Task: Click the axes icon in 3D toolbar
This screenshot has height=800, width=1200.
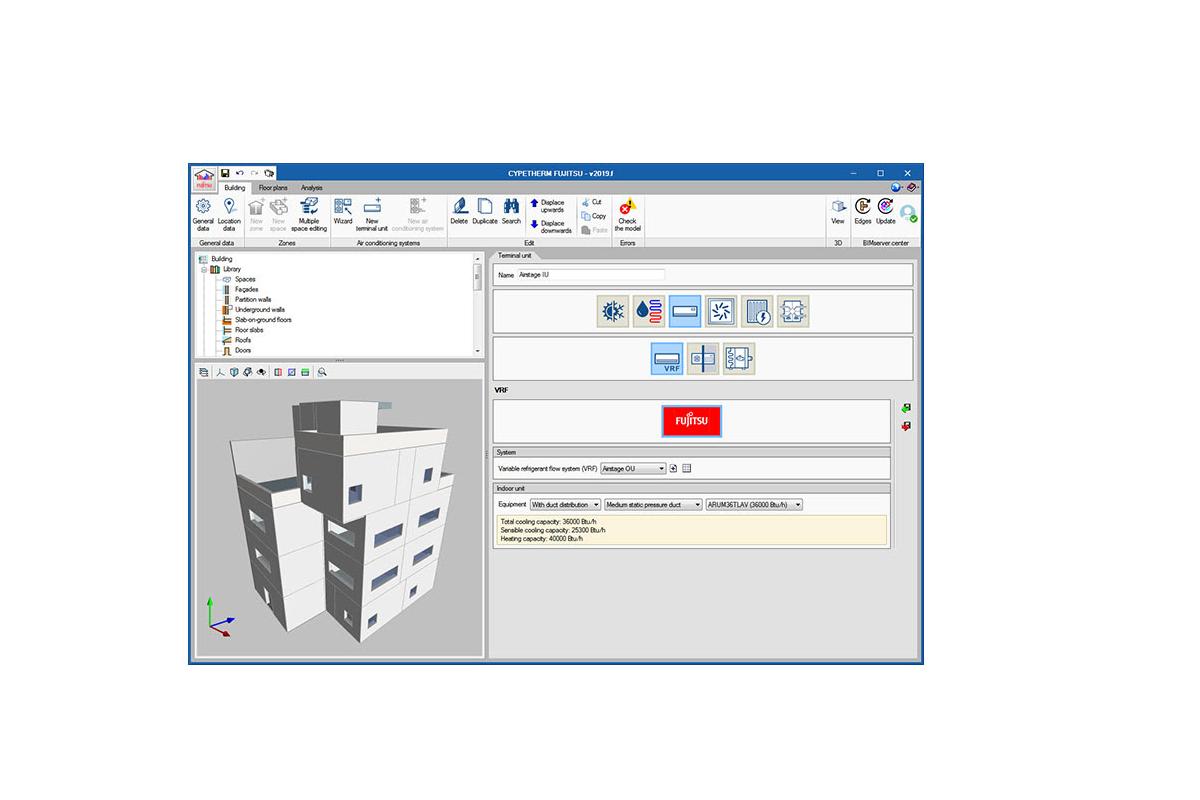Action: (219, 372)
